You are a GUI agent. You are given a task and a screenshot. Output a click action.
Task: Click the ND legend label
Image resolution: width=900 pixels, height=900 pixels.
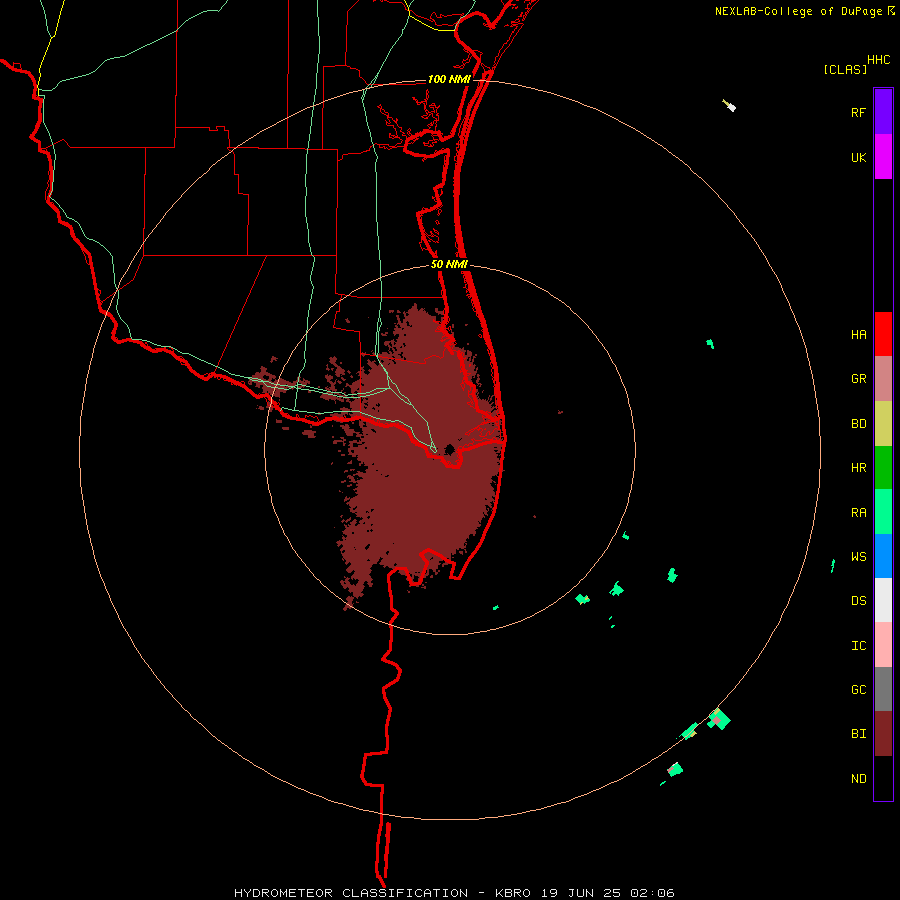[x=858, y=778]
